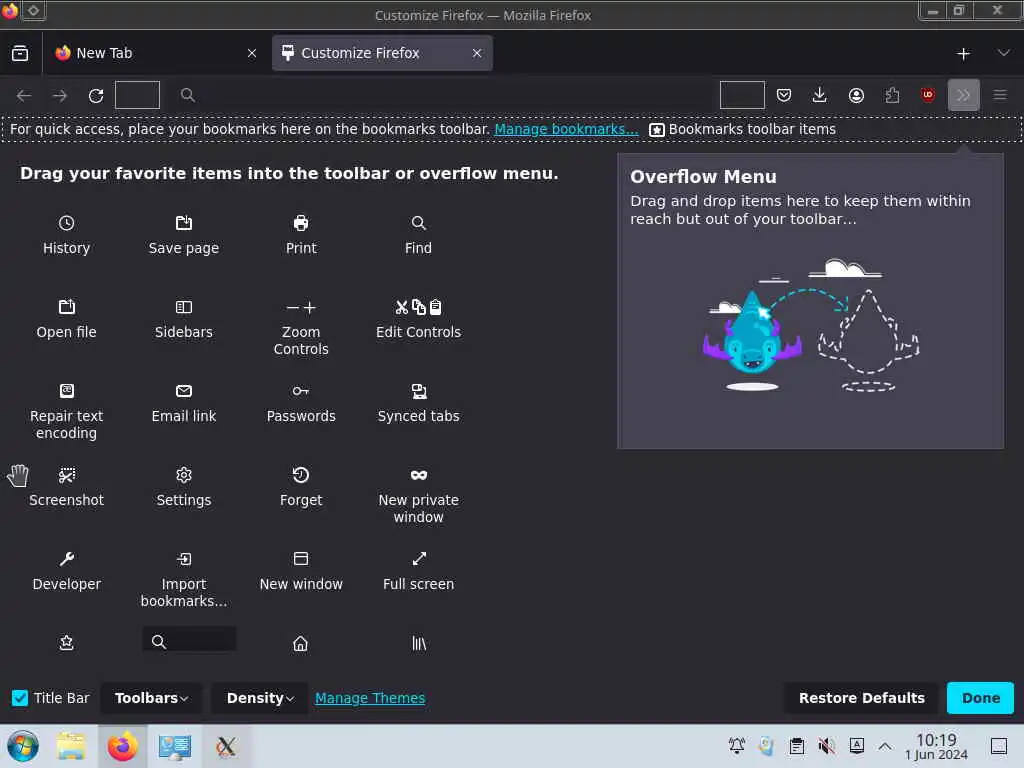Click the Firefox icon on the taskbar
Screen dimensions: 1024x768
tap(122, 746)
